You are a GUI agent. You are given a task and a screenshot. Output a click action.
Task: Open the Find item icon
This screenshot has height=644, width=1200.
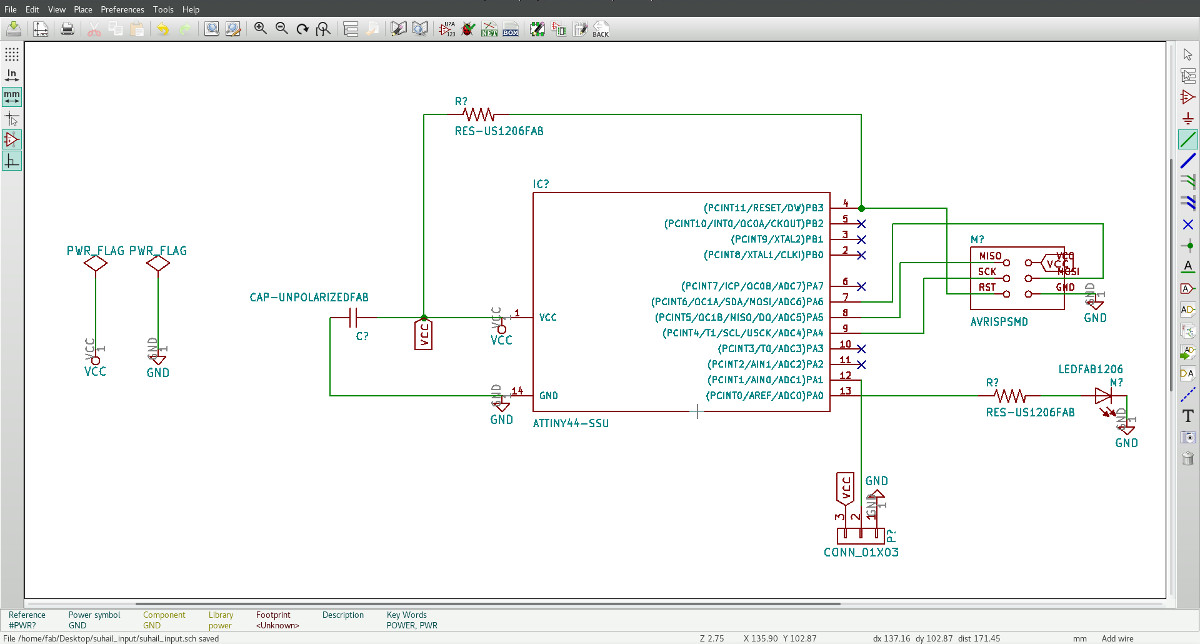pyautogui.click(x=211, y=29)
